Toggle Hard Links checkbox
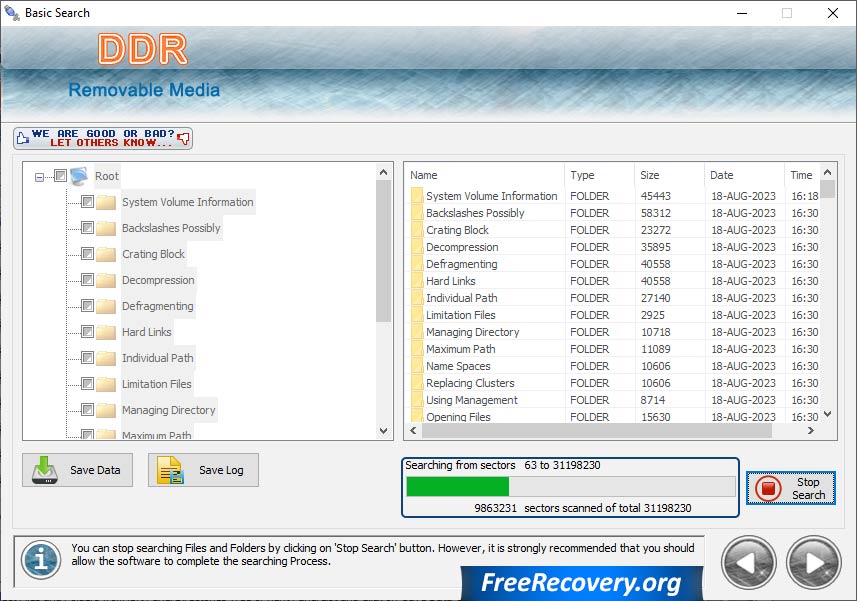Image resolution: width=857 pixels, height=601 pixels. 87,332
